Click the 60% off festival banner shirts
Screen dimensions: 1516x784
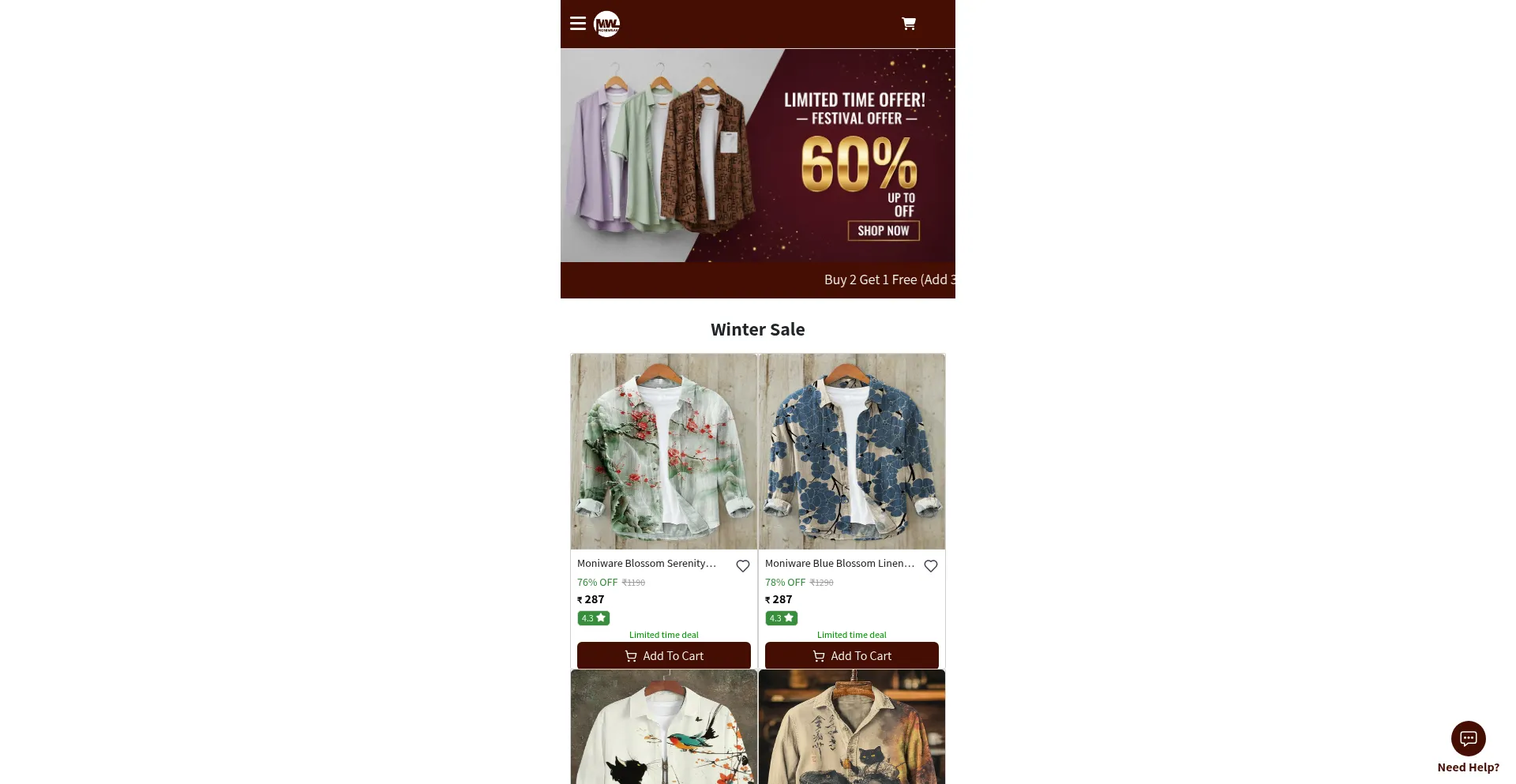click(x=757, y=156)
